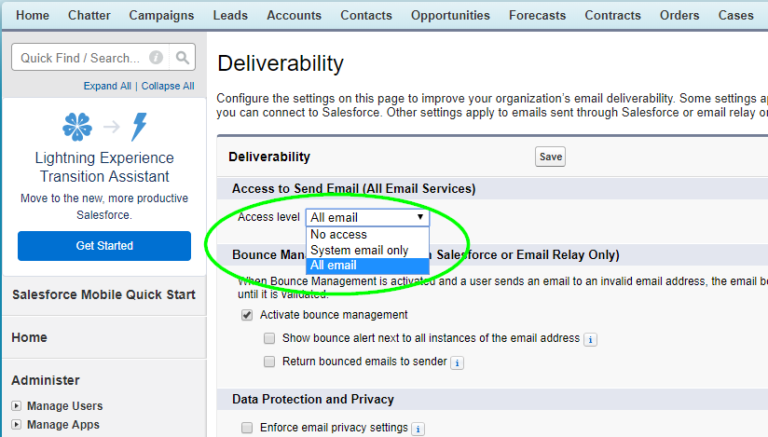Click info icon beside Show bounce alert

(590, 339)
